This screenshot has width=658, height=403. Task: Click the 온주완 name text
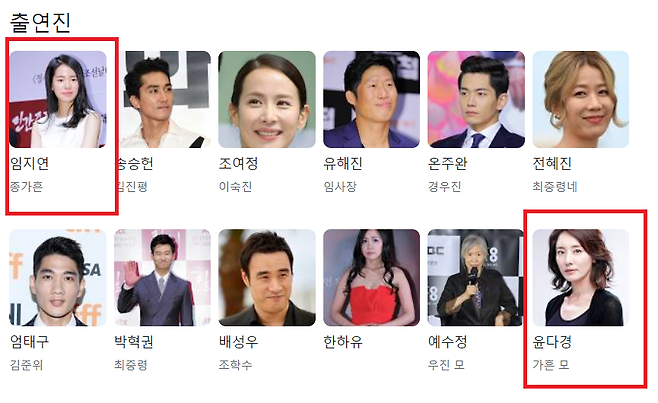click(447, 163)
